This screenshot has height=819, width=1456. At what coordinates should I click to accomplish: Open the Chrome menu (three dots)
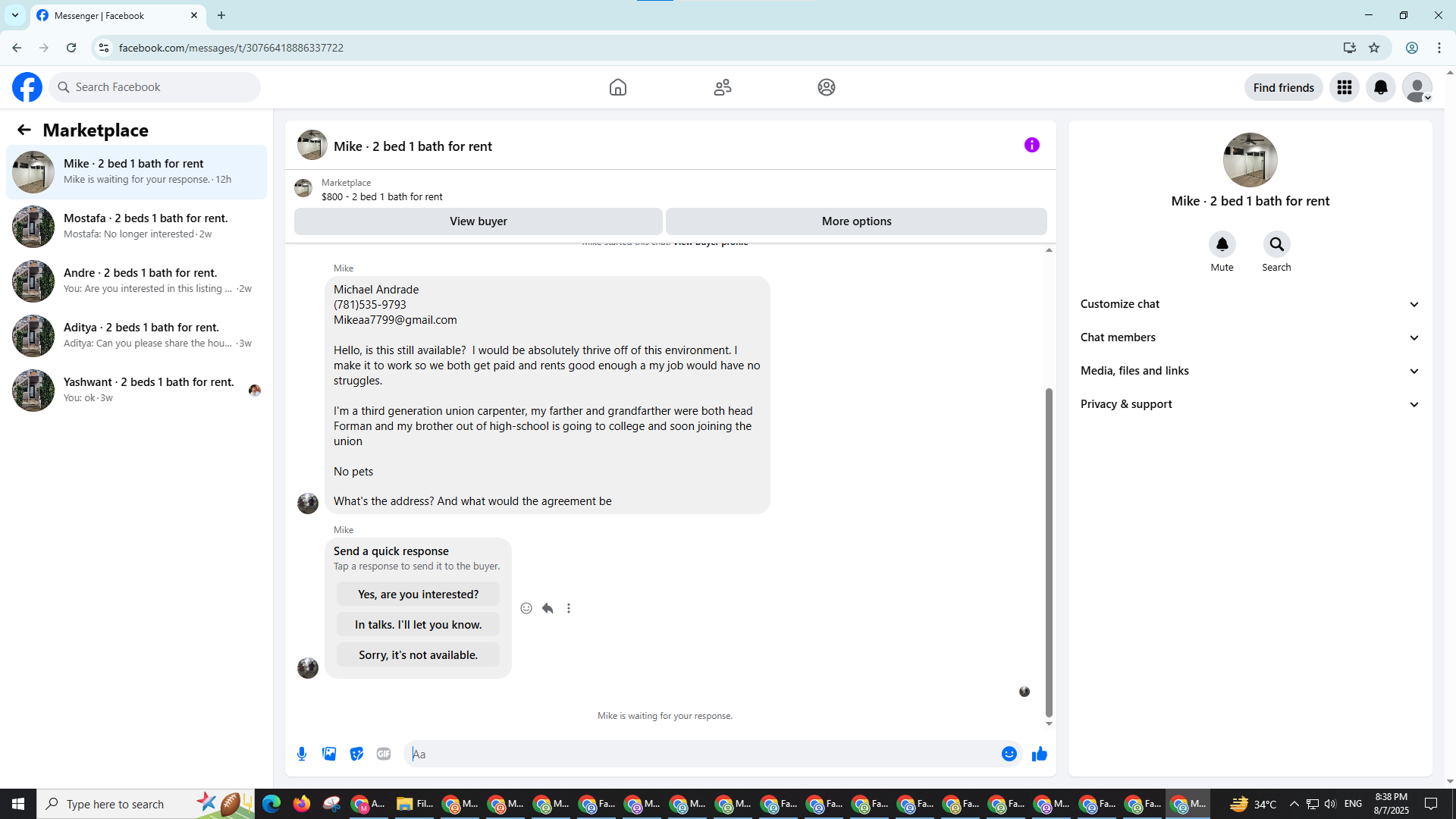coord(1439,48)
